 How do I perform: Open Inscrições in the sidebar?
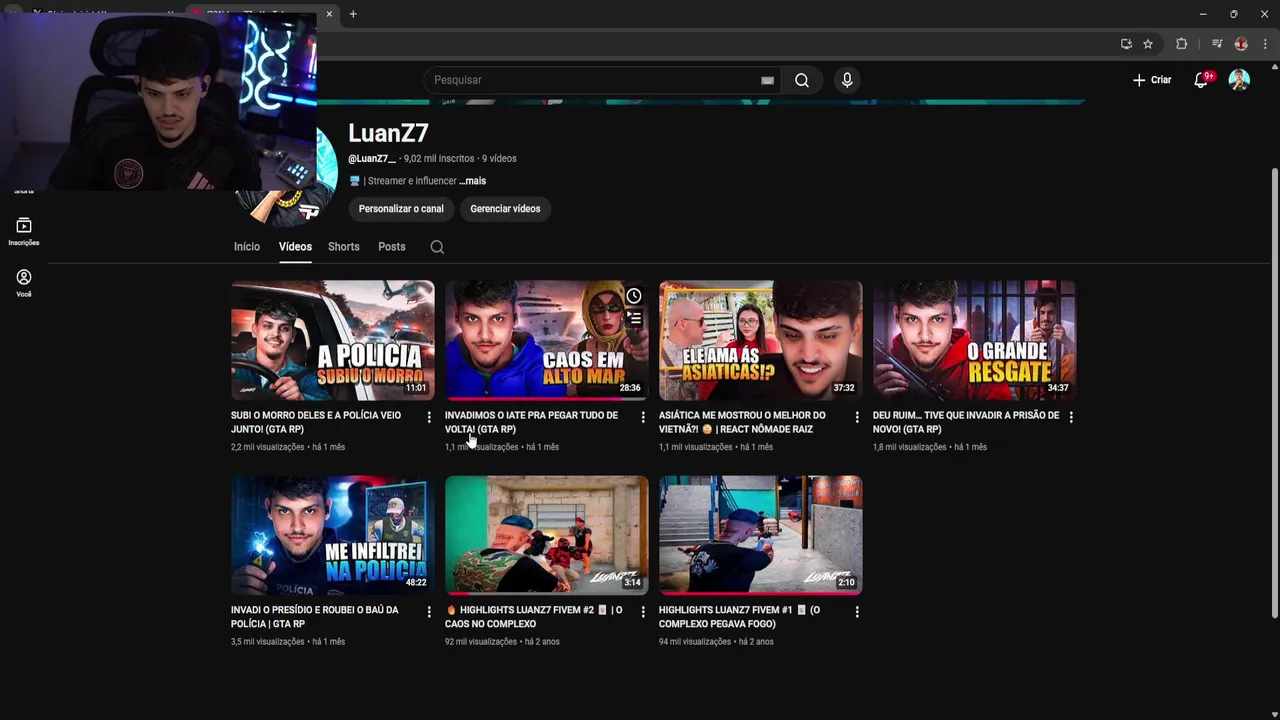[x=24, y=232]
